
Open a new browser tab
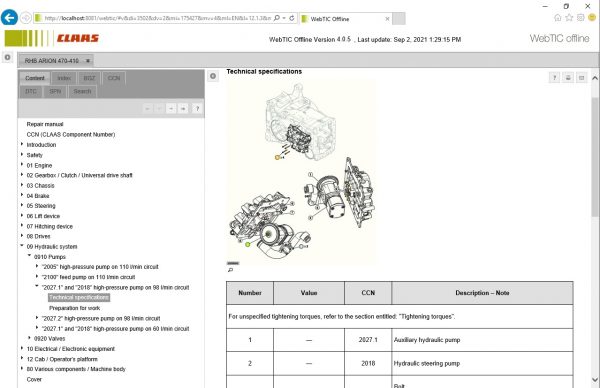[x=399, y=18]
